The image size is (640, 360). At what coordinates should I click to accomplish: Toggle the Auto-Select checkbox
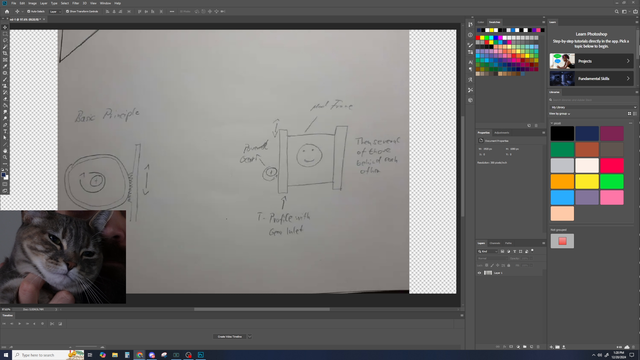coord(29,11)
